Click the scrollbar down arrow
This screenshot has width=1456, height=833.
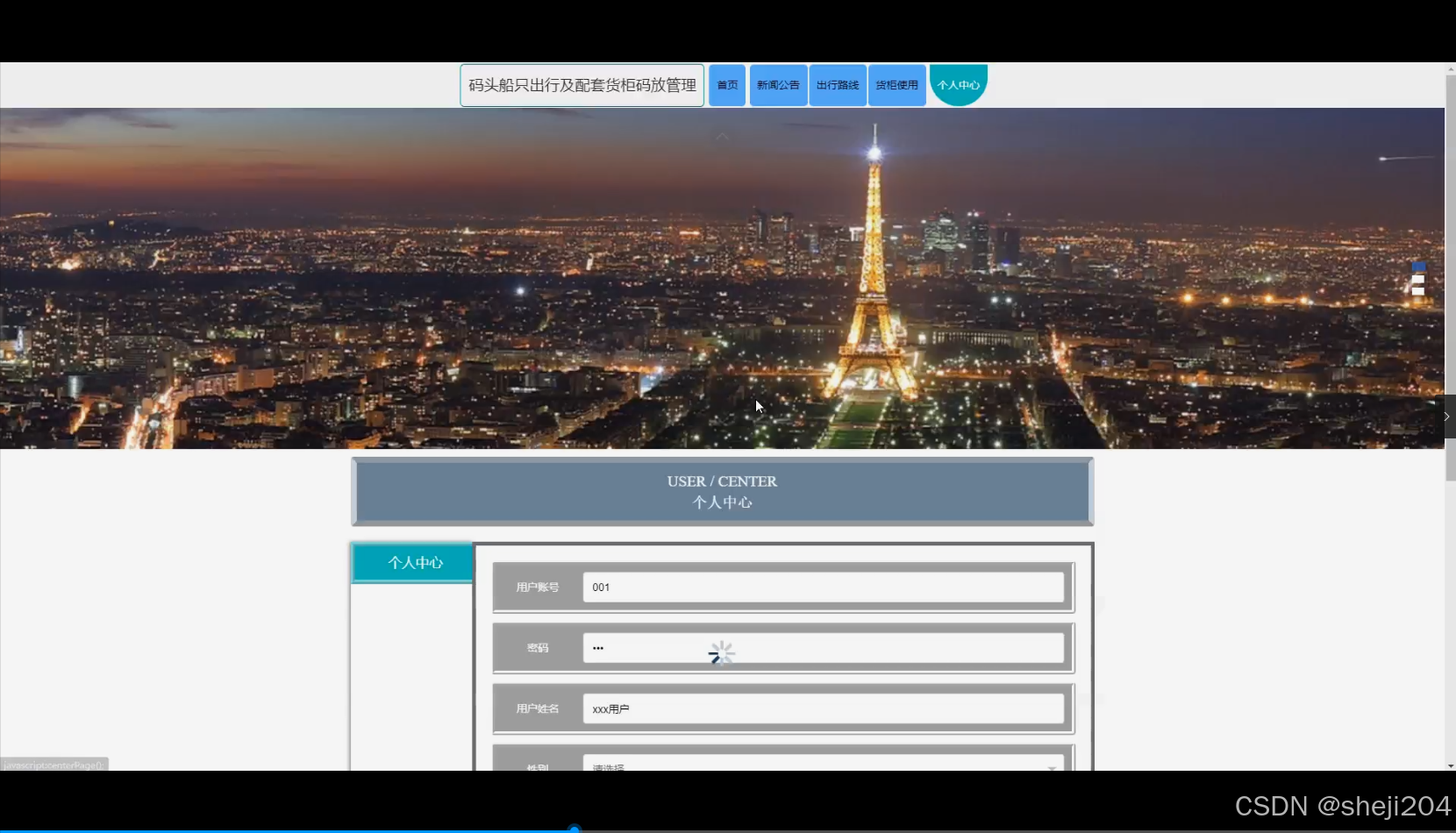(x=1451, y=765)
